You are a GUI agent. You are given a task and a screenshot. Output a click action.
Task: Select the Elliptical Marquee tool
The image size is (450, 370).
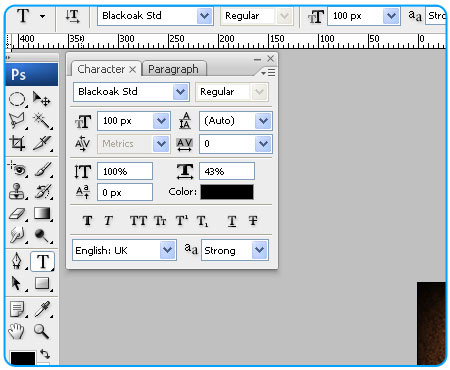click(x=17, y=99)
